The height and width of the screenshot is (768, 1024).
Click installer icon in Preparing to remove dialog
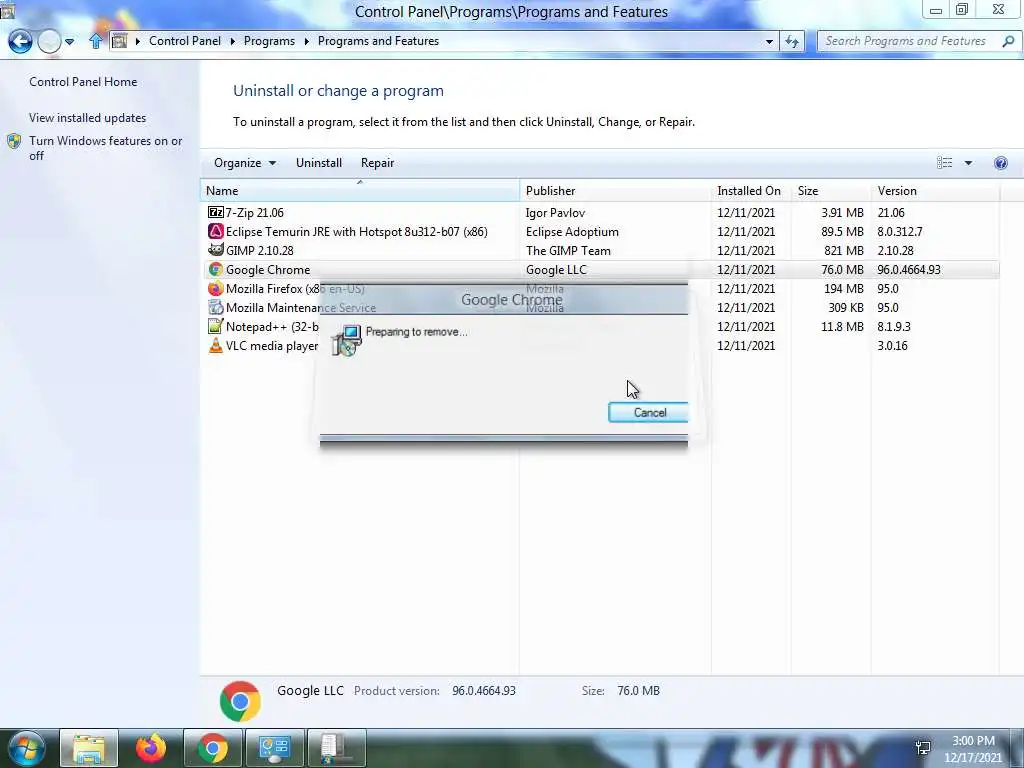(x=346, y=340)
